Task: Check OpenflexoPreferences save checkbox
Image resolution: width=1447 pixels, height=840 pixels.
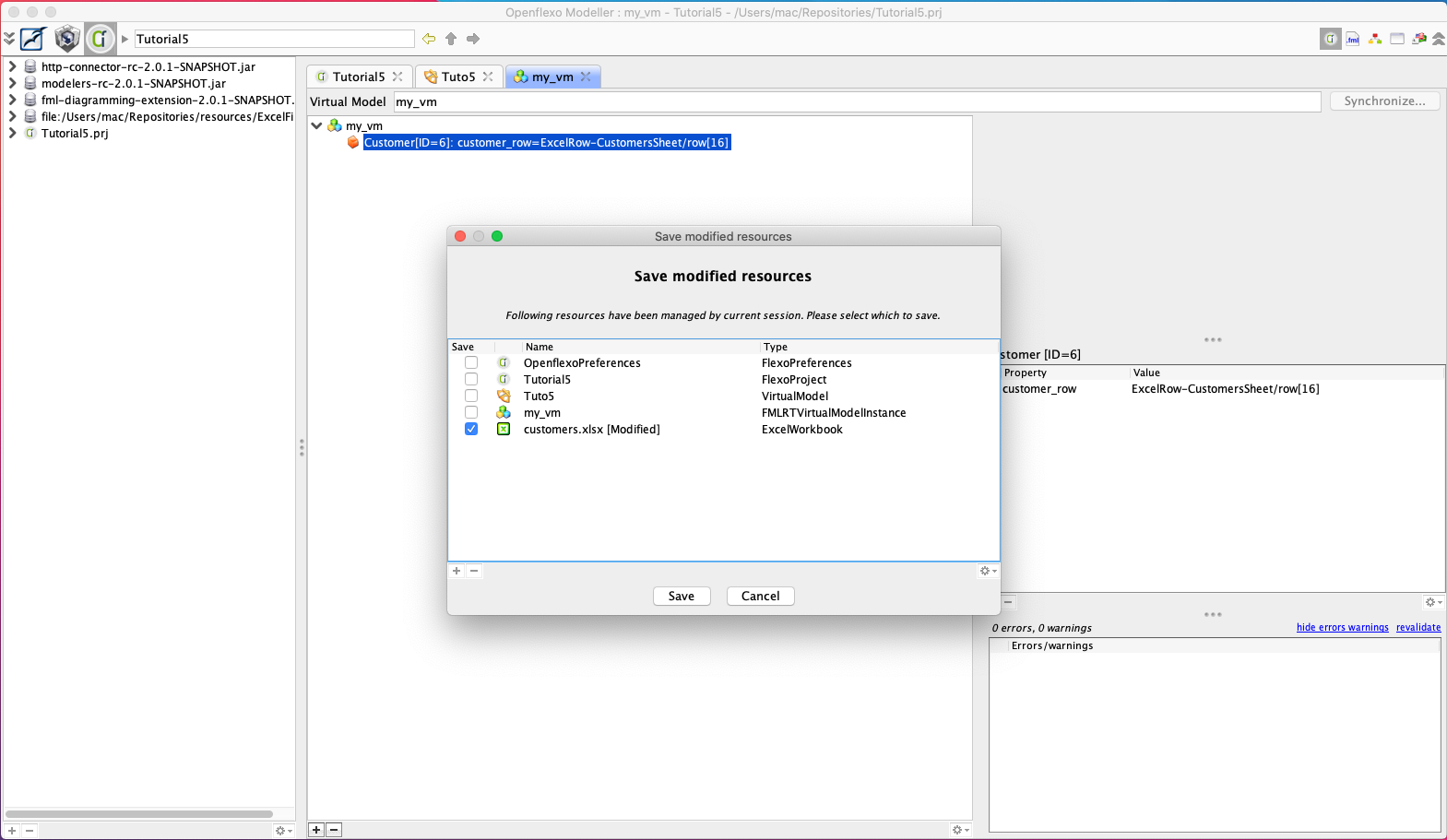Action: 471,362
